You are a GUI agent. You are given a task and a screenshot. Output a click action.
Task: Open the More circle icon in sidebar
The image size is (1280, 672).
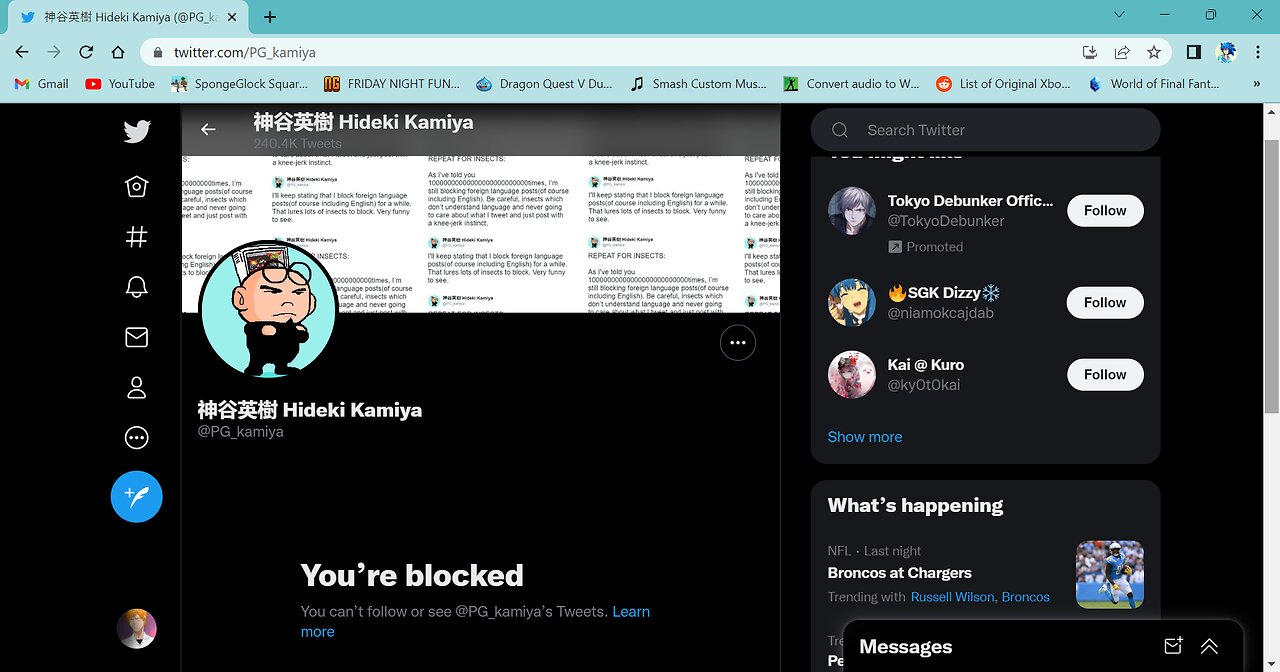coord(137,438)
